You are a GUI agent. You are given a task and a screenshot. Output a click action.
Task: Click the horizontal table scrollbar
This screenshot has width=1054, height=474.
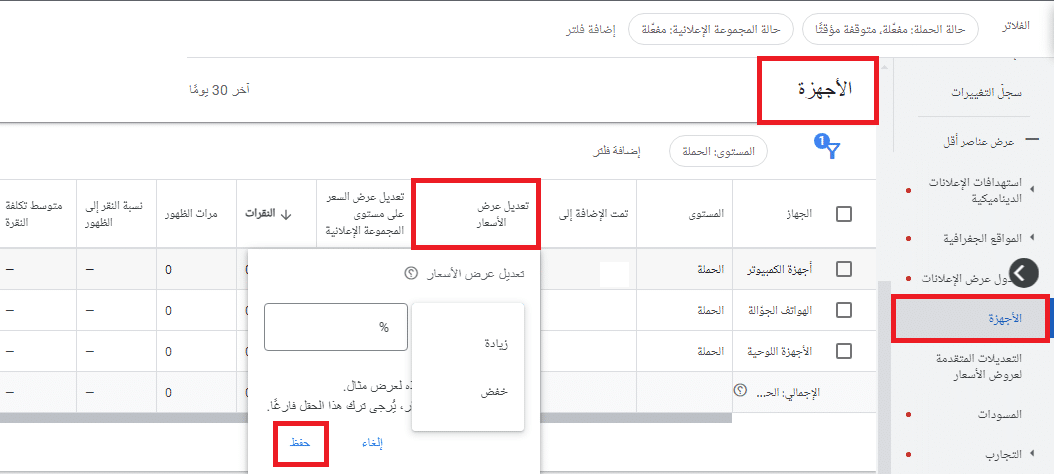[x=366, y=418]
